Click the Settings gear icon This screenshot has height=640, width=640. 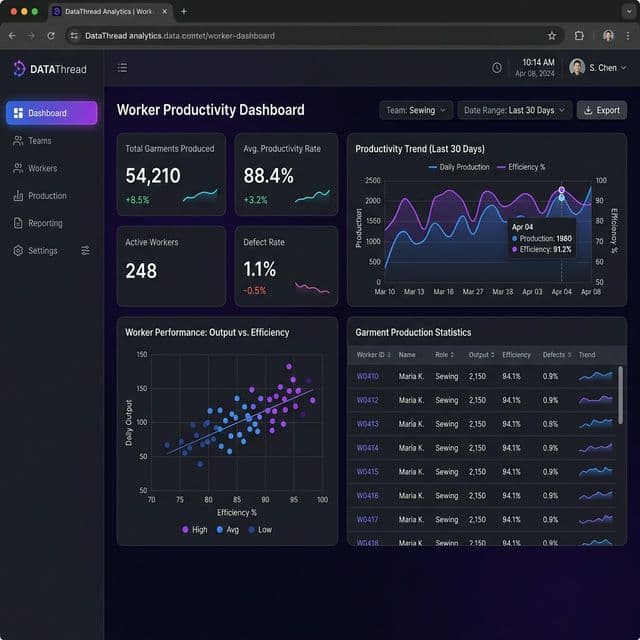18,251
